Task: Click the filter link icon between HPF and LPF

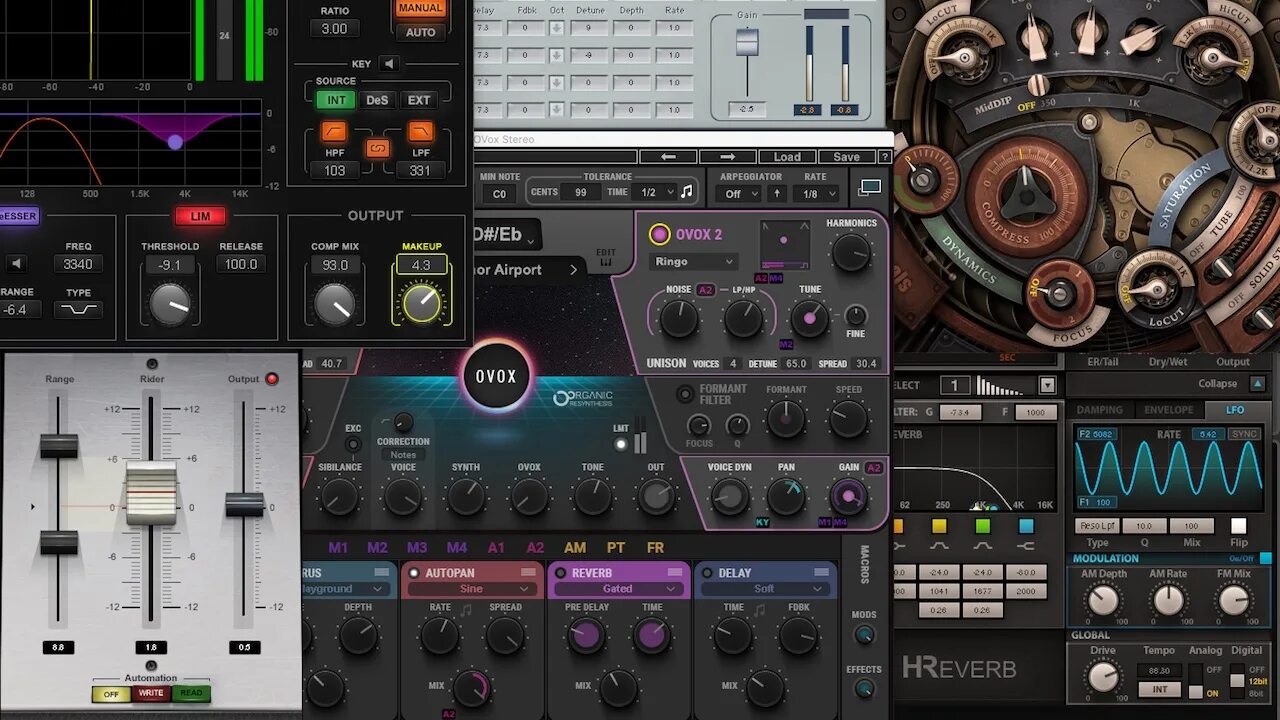Action: coord(377,148)
